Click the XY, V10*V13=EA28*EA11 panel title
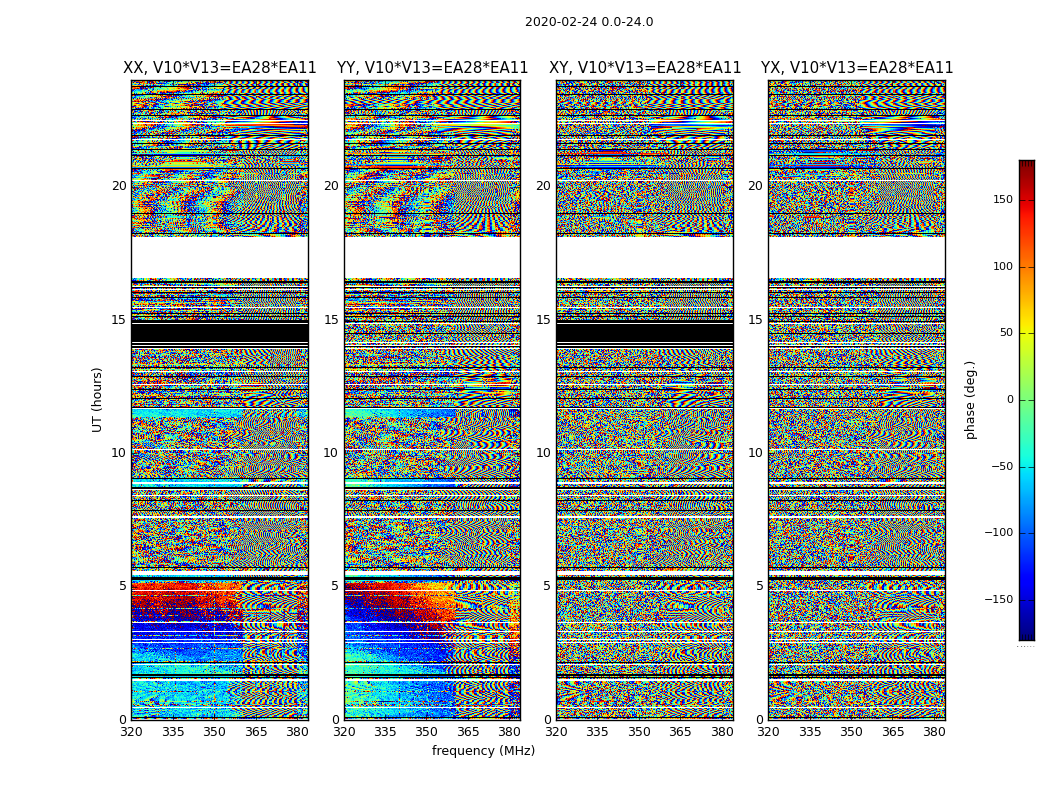The image size is (1050, 800). coord(645,68)
